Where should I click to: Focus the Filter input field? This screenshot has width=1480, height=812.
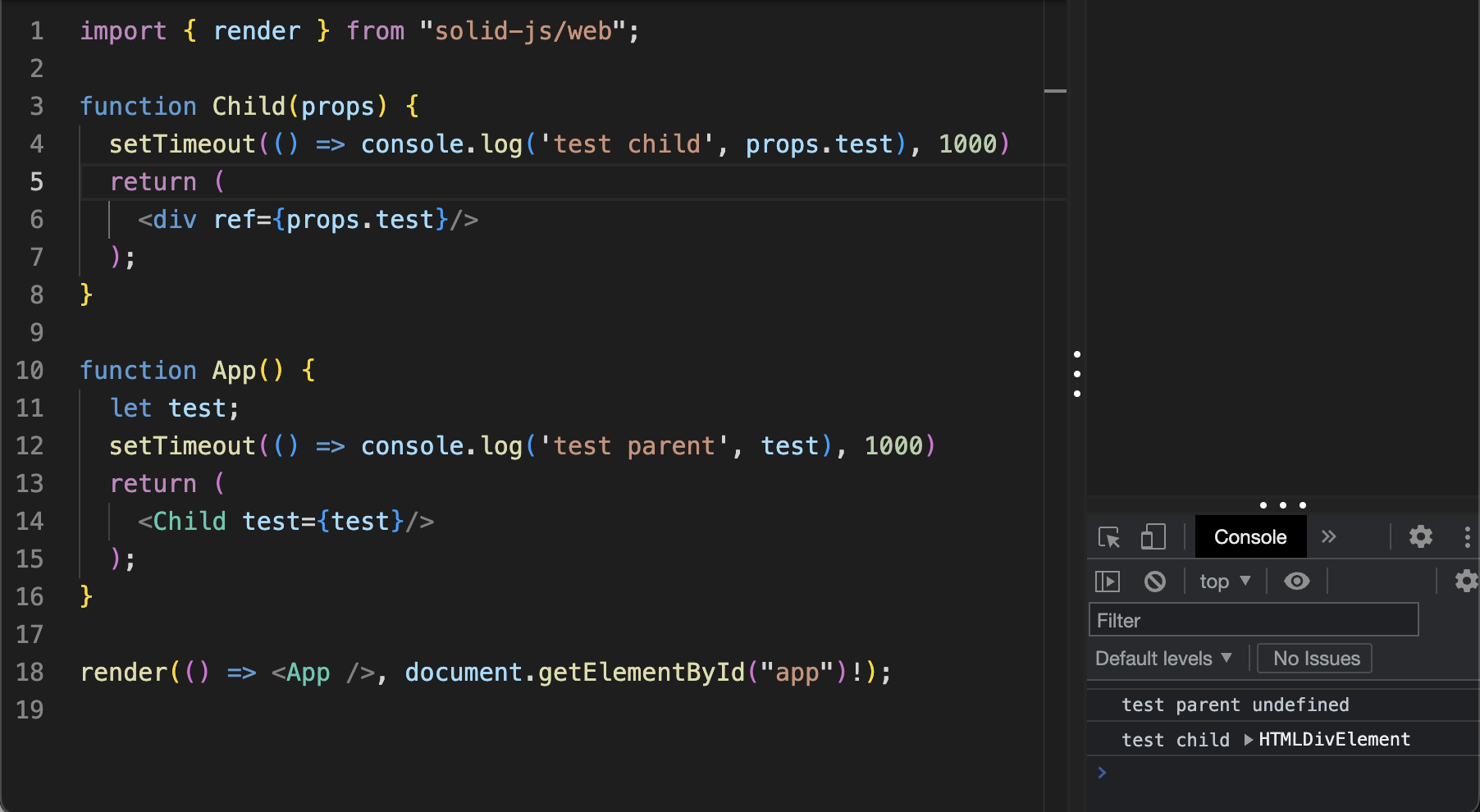tap(1254, 620)
